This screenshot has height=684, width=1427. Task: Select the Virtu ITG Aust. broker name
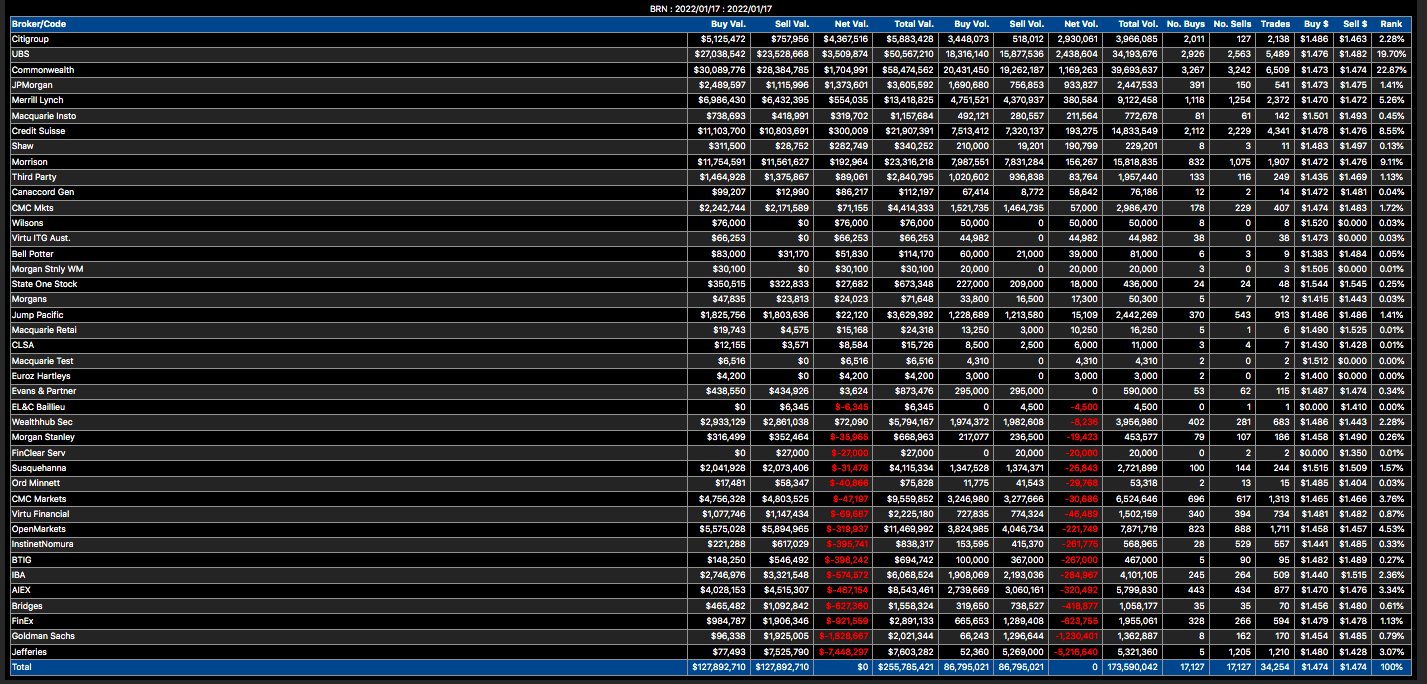tap(42, 238)
